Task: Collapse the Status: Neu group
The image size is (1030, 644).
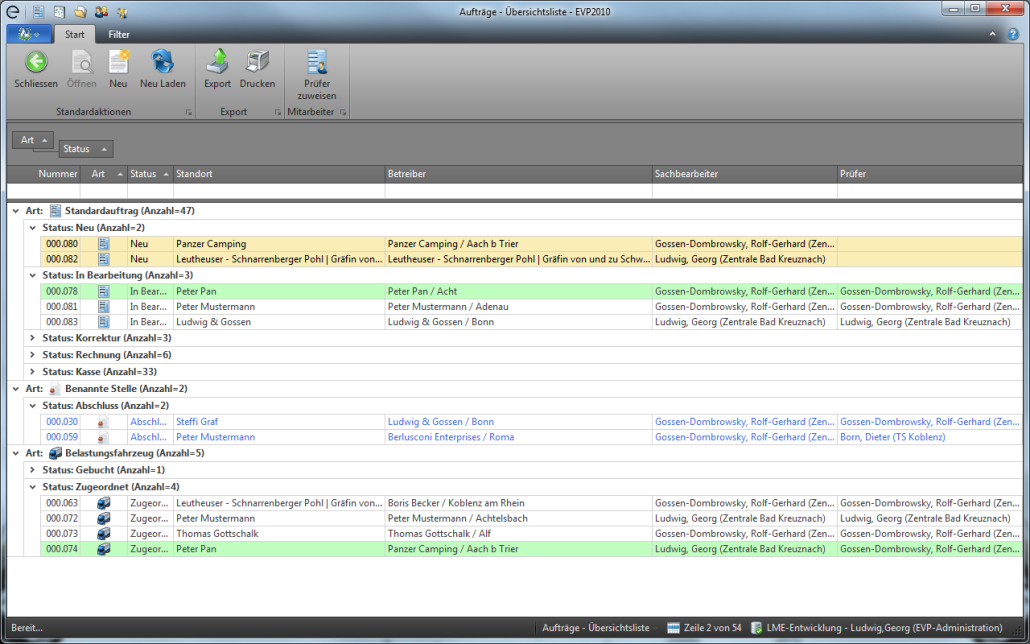Action: tap(32, 228)
